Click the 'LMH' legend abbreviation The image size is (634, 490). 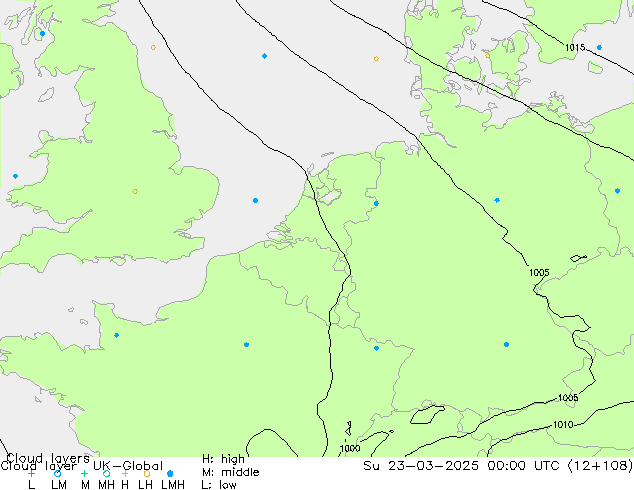[x=173, y=484]
